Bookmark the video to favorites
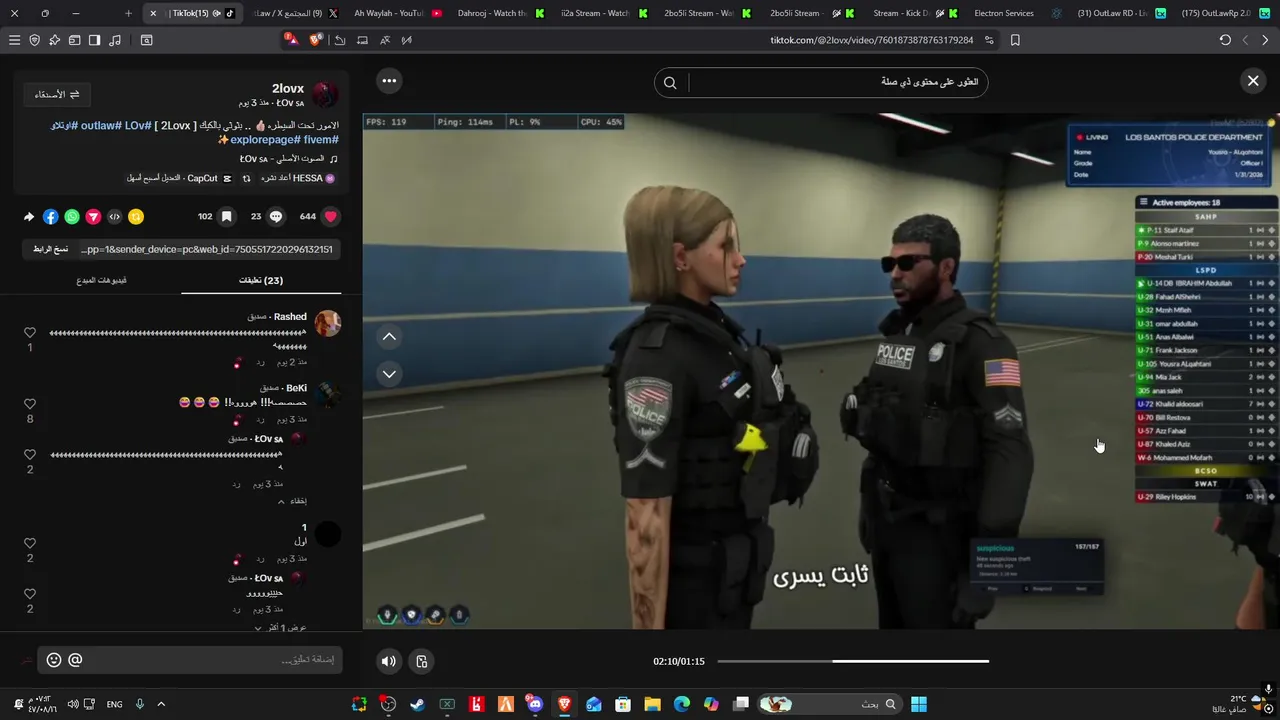This screenshot has width=1280, height=720. pyautogui.click(x=227, y=216)
